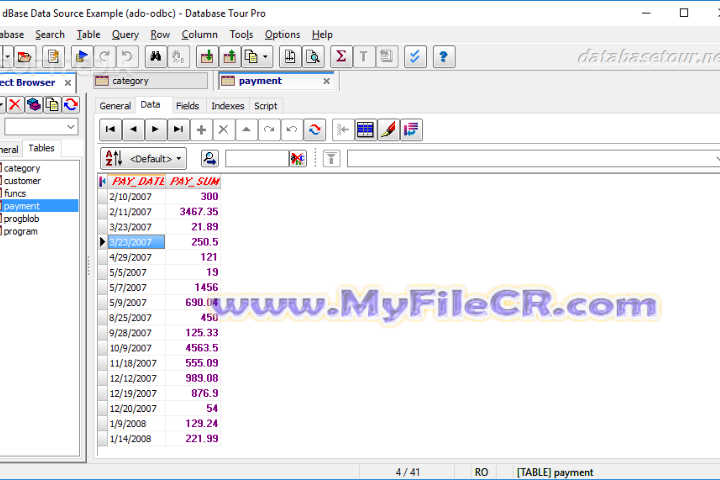Image resolution: width=720 pixels, height=480 pixels.
Task: Click the search person magnifier icon
Action: pyautogui.click(x=210, y=158)
